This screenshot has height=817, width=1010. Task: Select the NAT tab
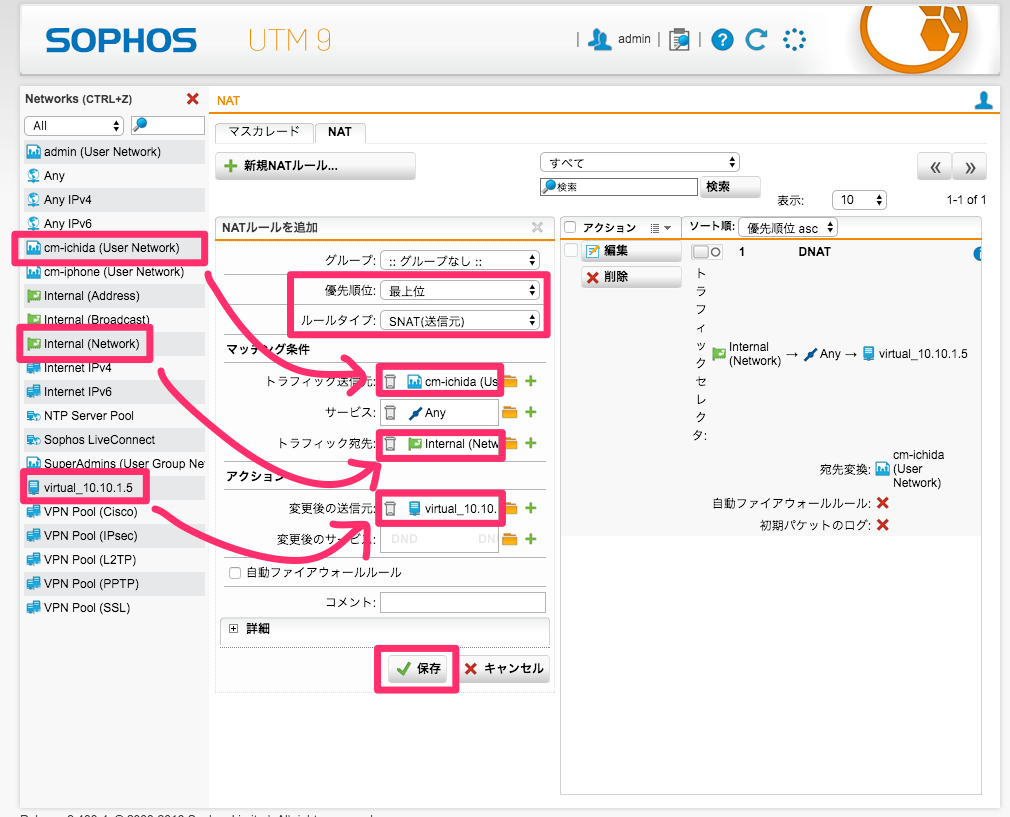pos(339,132)
